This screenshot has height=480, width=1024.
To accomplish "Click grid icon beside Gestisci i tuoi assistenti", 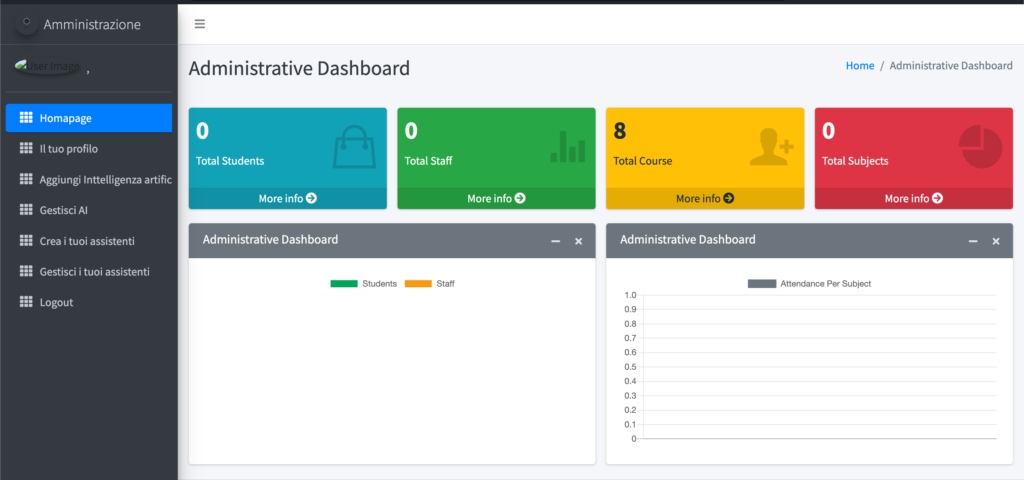I will tap(26, 272).
